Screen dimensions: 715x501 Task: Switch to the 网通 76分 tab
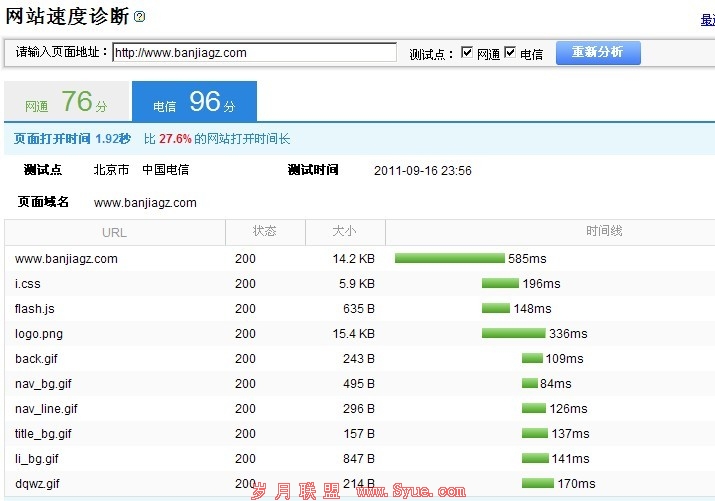point(67,102)
